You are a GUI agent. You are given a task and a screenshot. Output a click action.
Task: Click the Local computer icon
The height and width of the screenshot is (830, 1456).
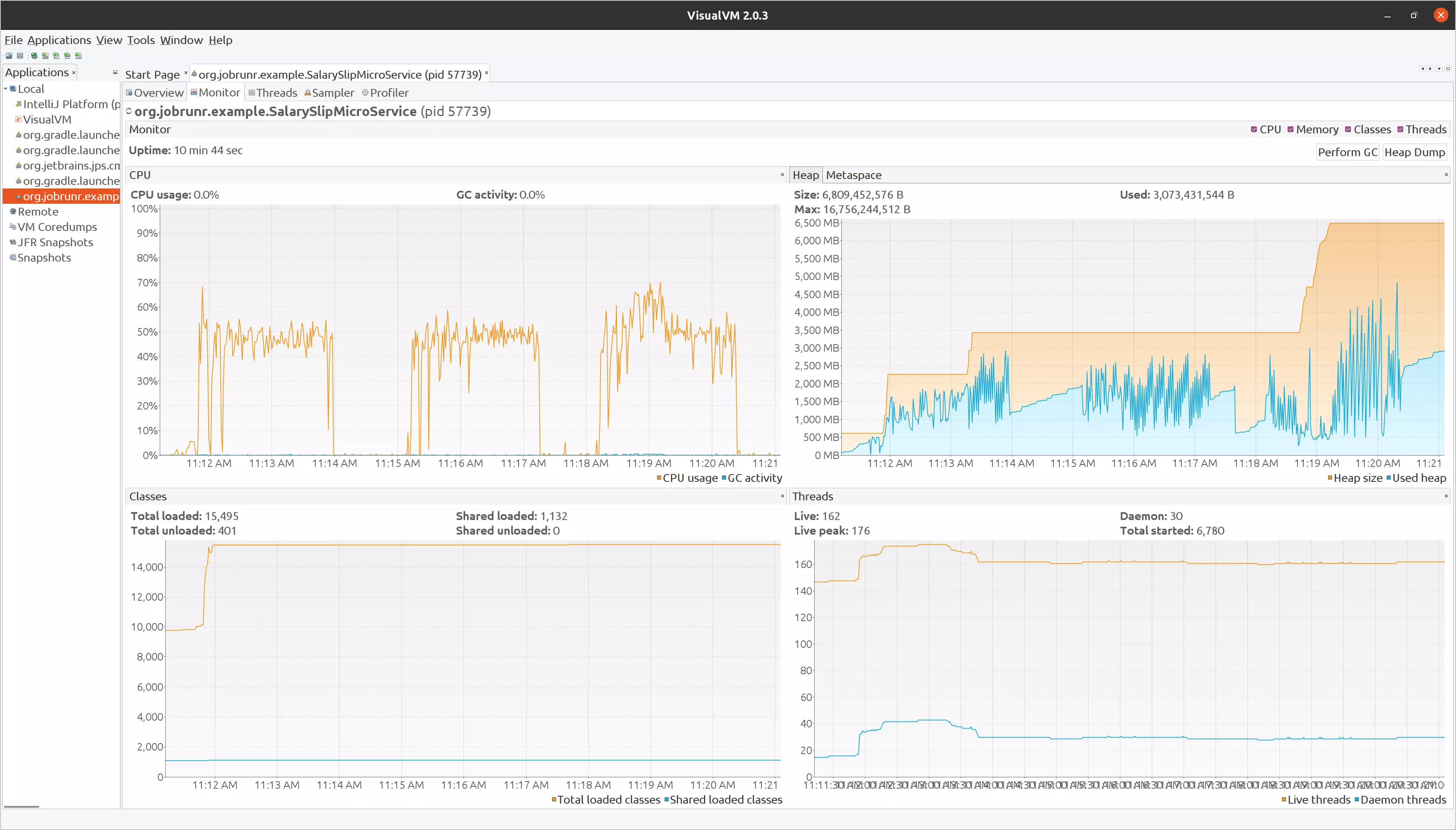tap(13, 89)
